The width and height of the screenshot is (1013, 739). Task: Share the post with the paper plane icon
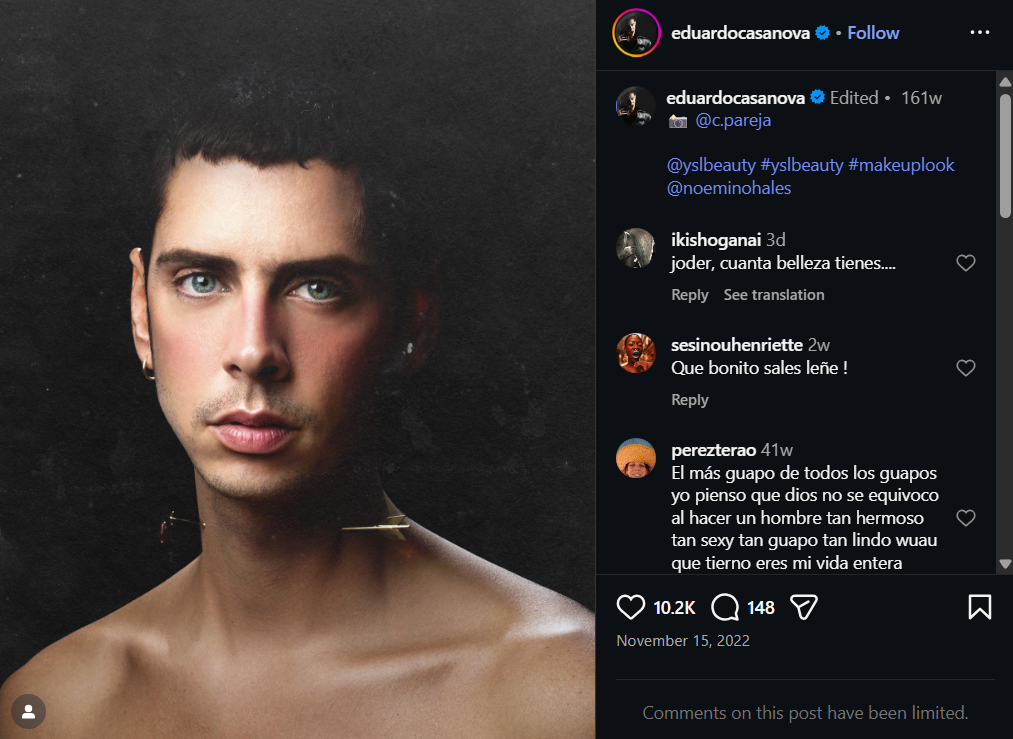click(805, 607)
